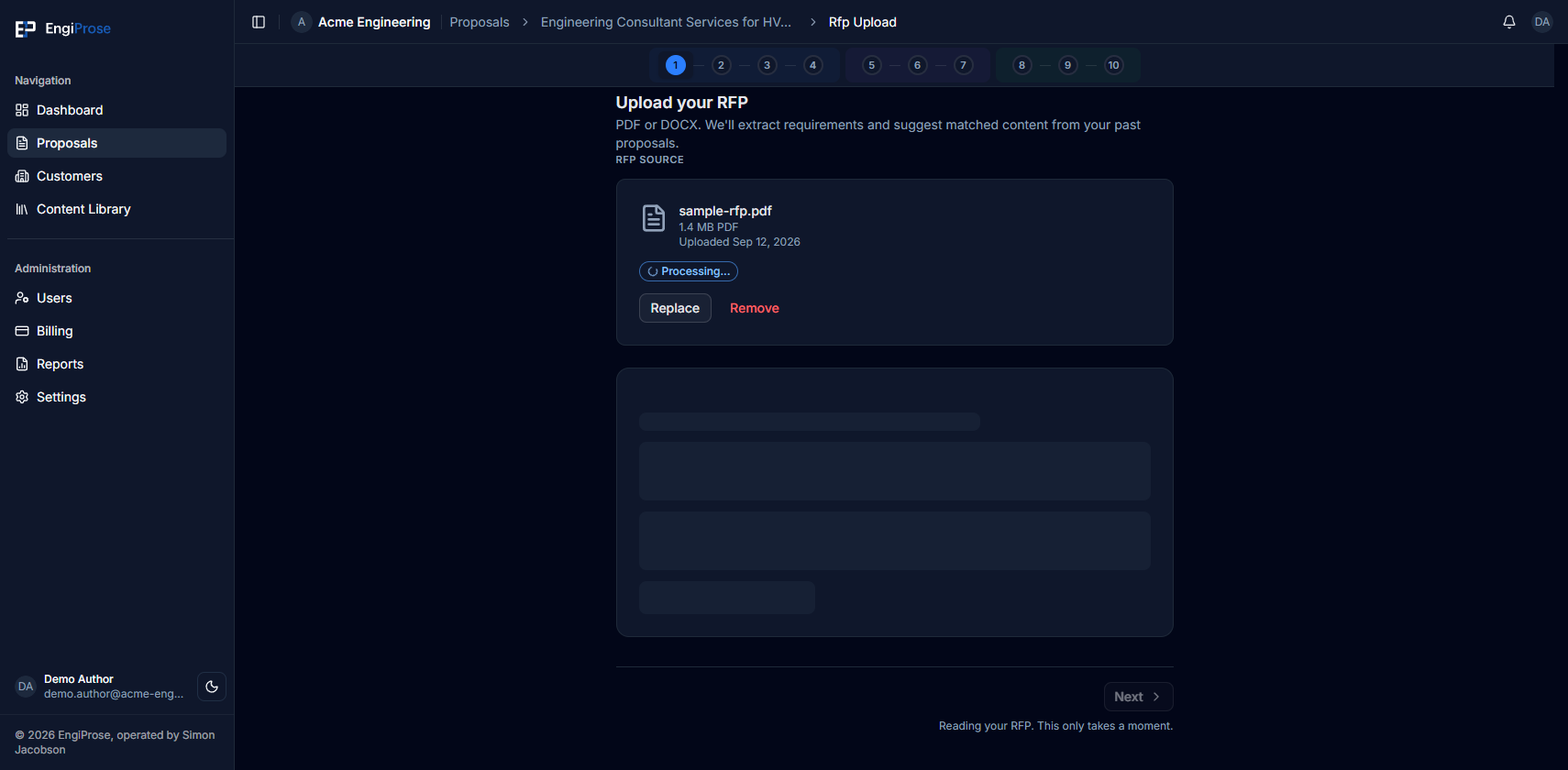Open Engineering Consultant Services breadcrumb

pos(666,22)
